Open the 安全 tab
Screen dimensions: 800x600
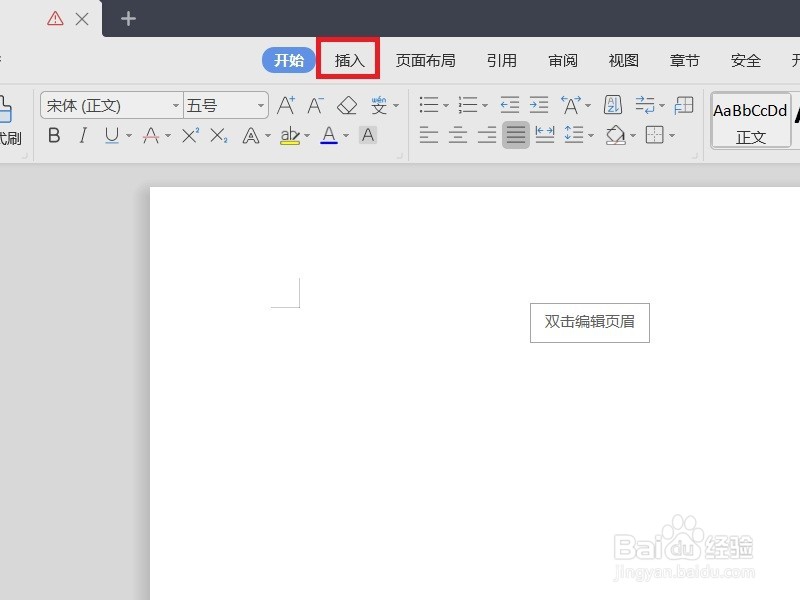tap(745, 61)
